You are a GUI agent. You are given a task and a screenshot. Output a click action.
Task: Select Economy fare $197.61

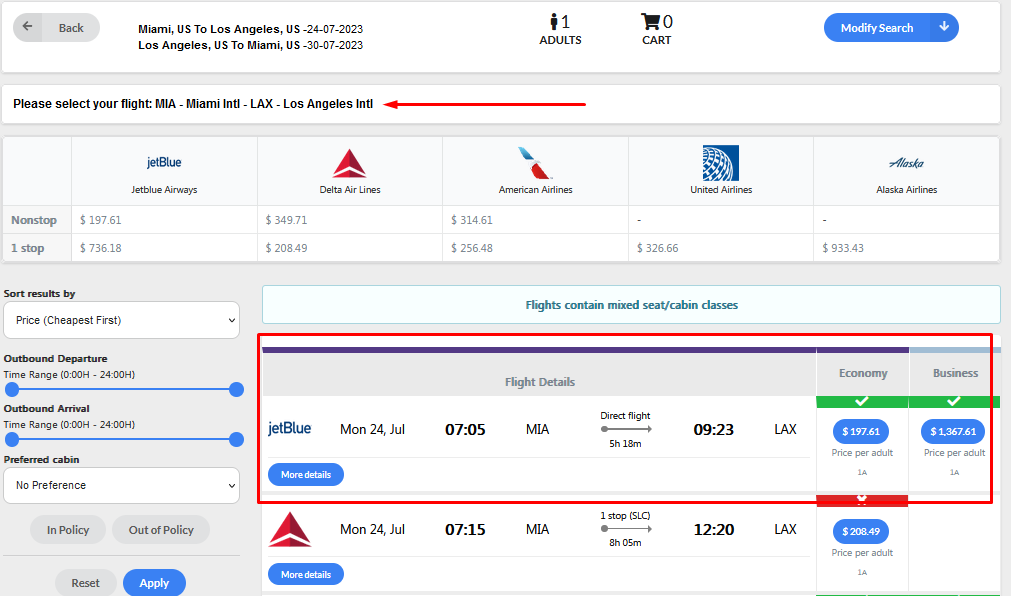coord(861,432)
